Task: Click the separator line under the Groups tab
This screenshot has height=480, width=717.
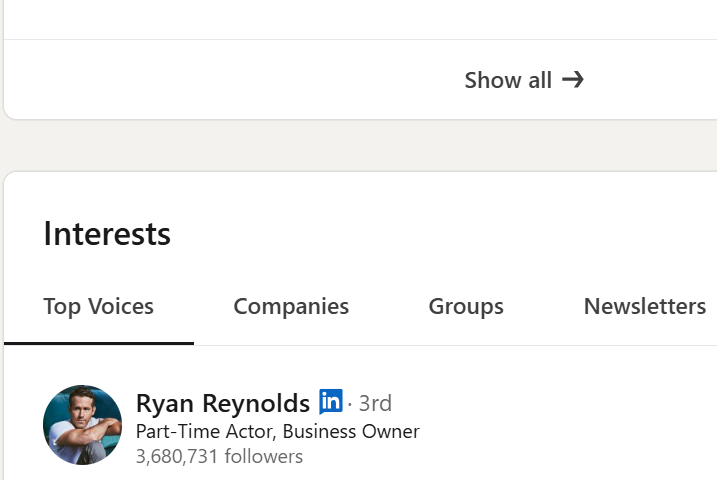Action: click(x=466, y=345)
